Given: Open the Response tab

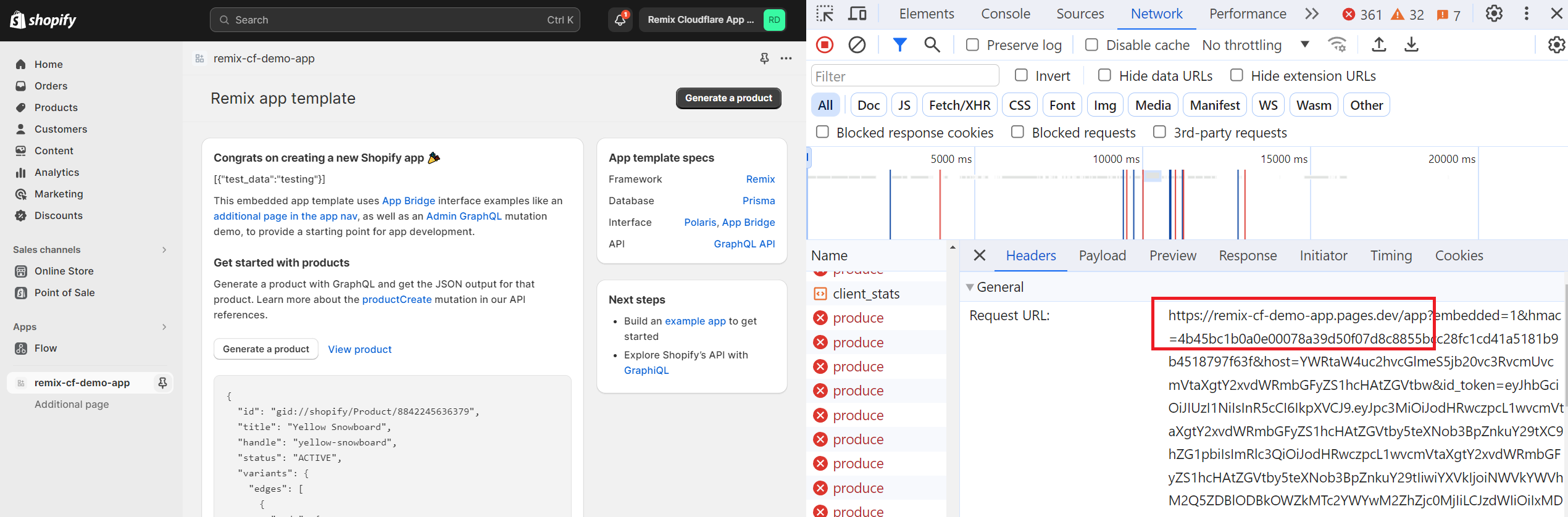Looking at the screenshot, I should [1248, 255].
